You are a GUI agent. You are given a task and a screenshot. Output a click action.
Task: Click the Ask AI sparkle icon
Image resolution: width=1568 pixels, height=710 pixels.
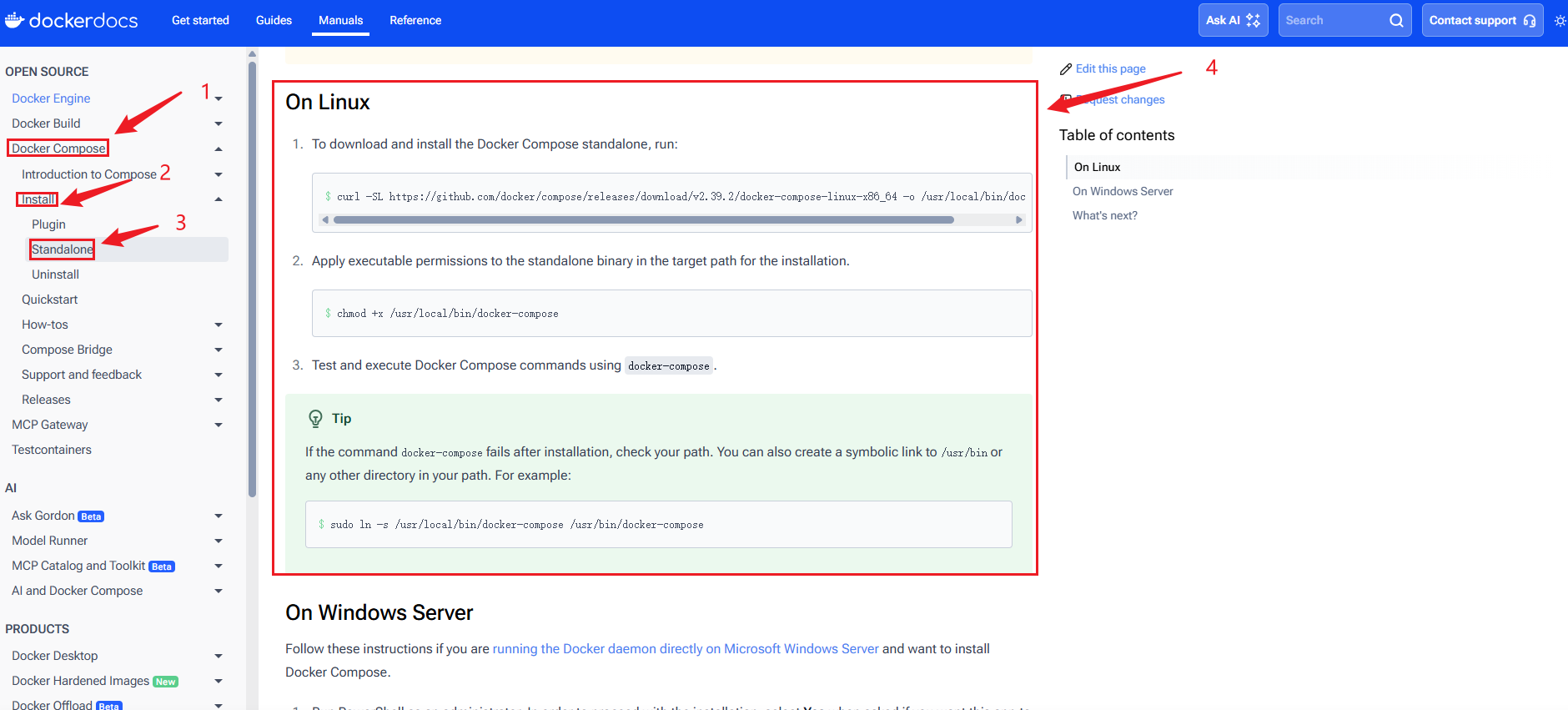point(1253,20)
